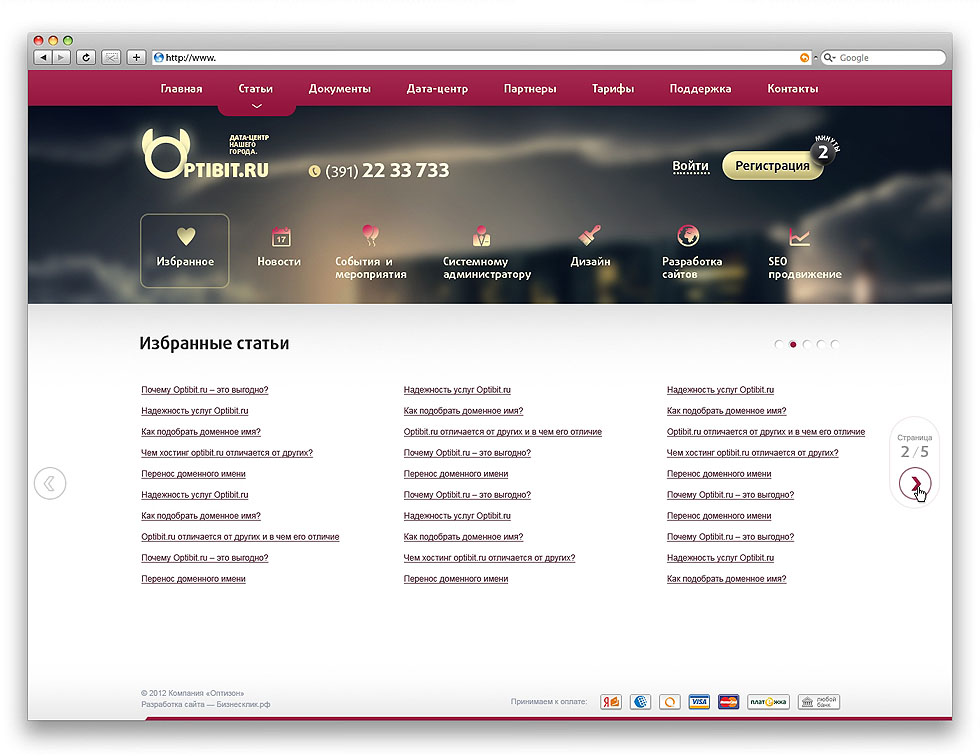Go back with the browser back arrow
Screen dimensions: 980x756
click(x=43, y=57)
